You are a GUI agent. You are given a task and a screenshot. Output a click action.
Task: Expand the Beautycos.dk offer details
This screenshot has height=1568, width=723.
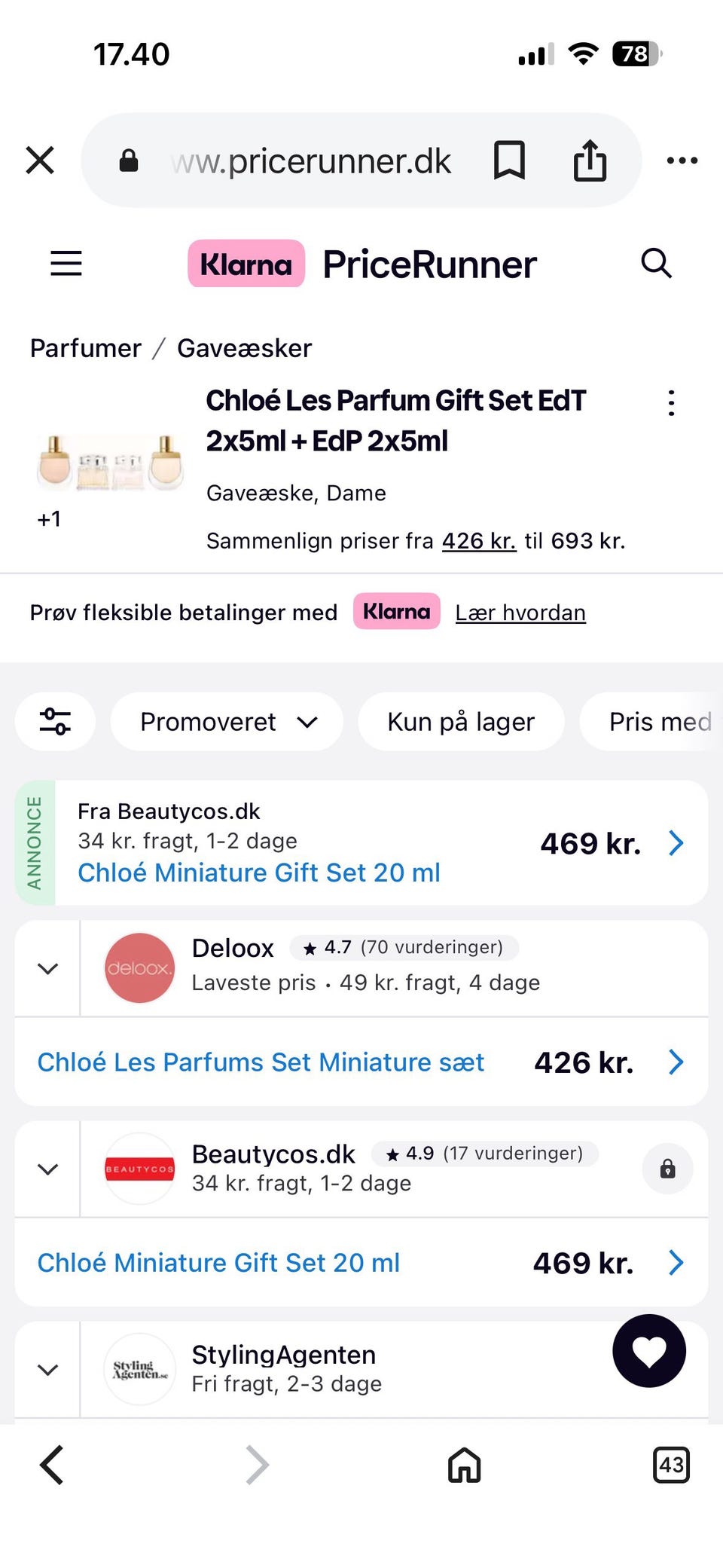click(47, 1169)
